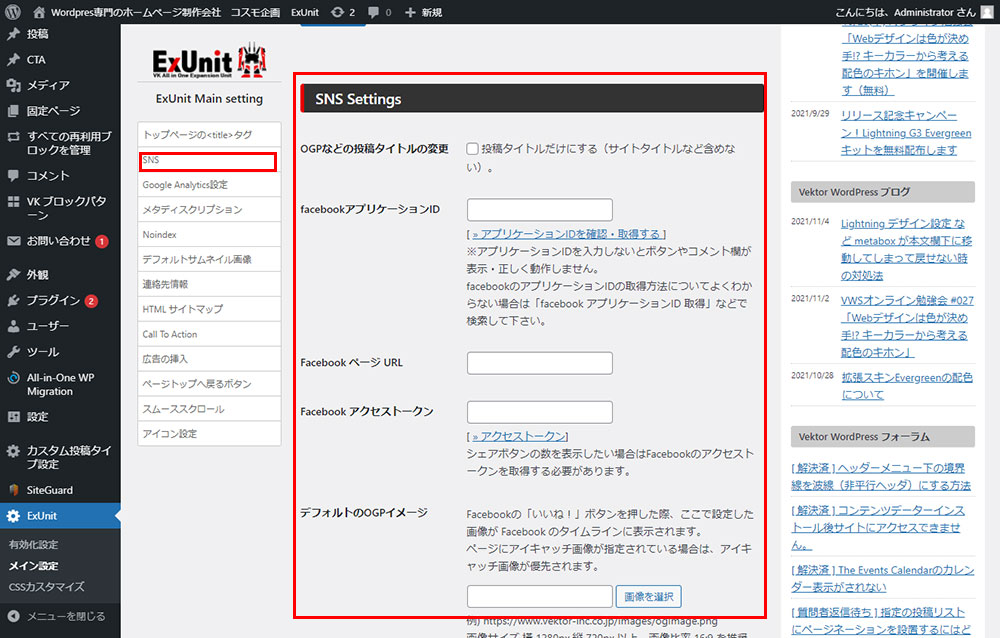Enable 投稿タイトルだけにする checkbox
Screen dimensions: 1000x638
(473, 149)
